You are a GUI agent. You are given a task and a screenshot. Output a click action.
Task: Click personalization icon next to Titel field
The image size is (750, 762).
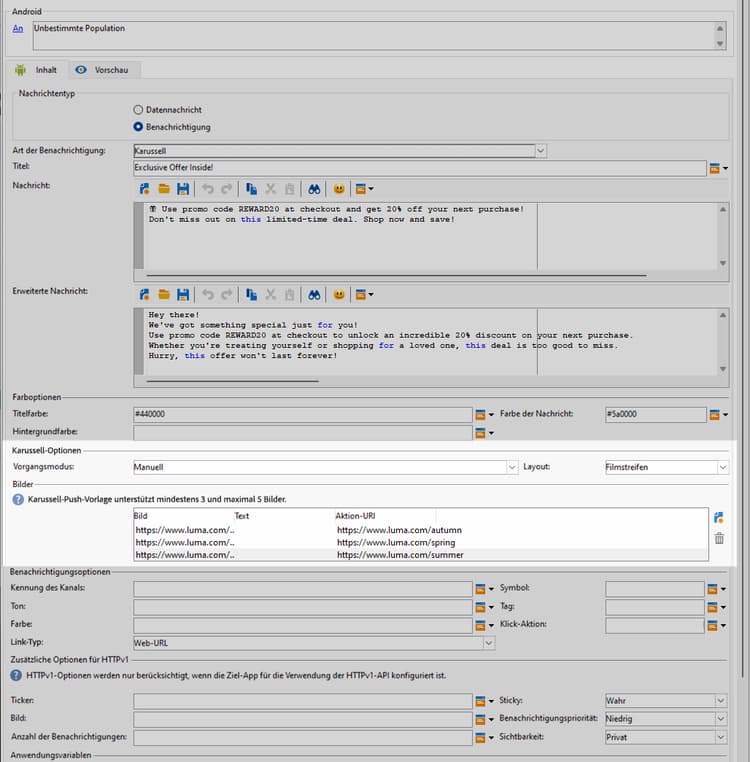(717, 168)
